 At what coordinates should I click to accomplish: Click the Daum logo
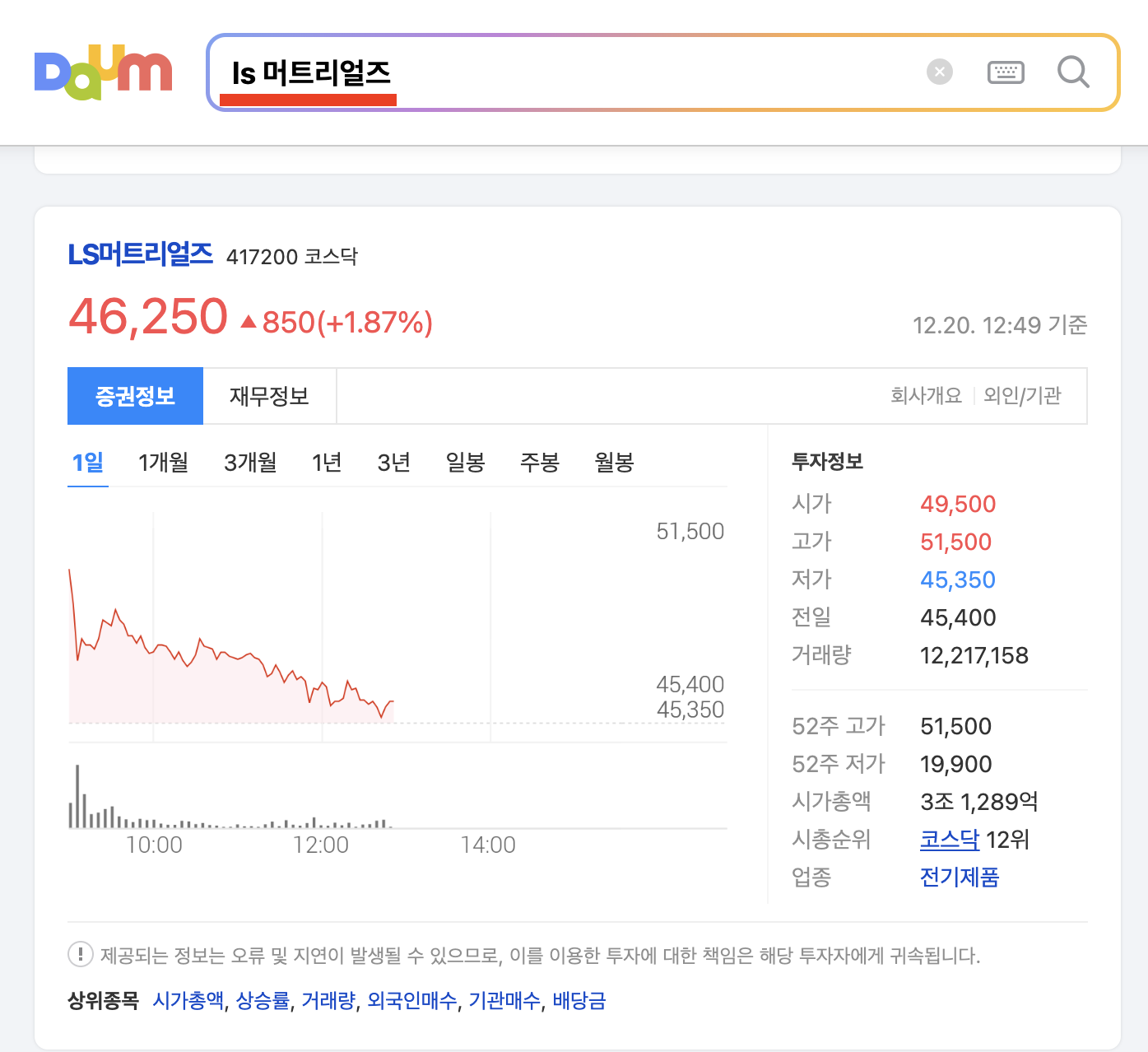pos(103,72)
